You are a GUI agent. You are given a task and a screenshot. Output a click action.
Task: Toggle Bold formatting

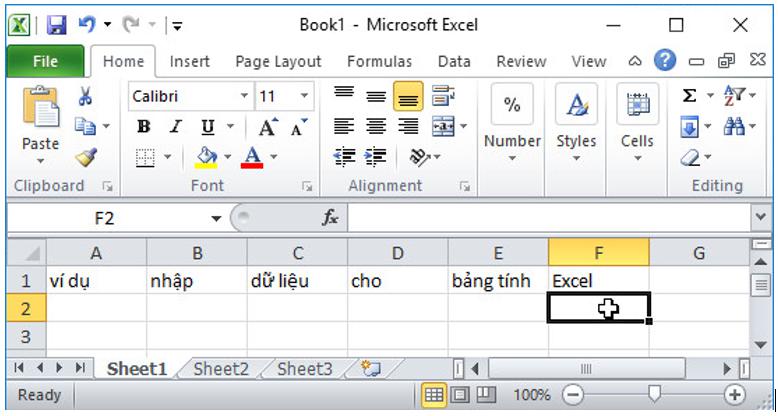144,127
